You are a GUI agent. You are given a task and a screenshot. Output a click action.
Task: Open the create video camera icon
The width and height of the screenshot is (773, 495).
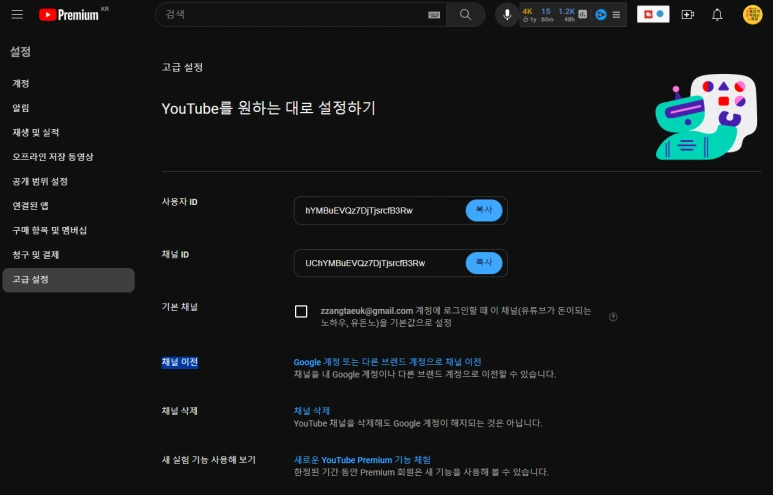click(688, 15)
